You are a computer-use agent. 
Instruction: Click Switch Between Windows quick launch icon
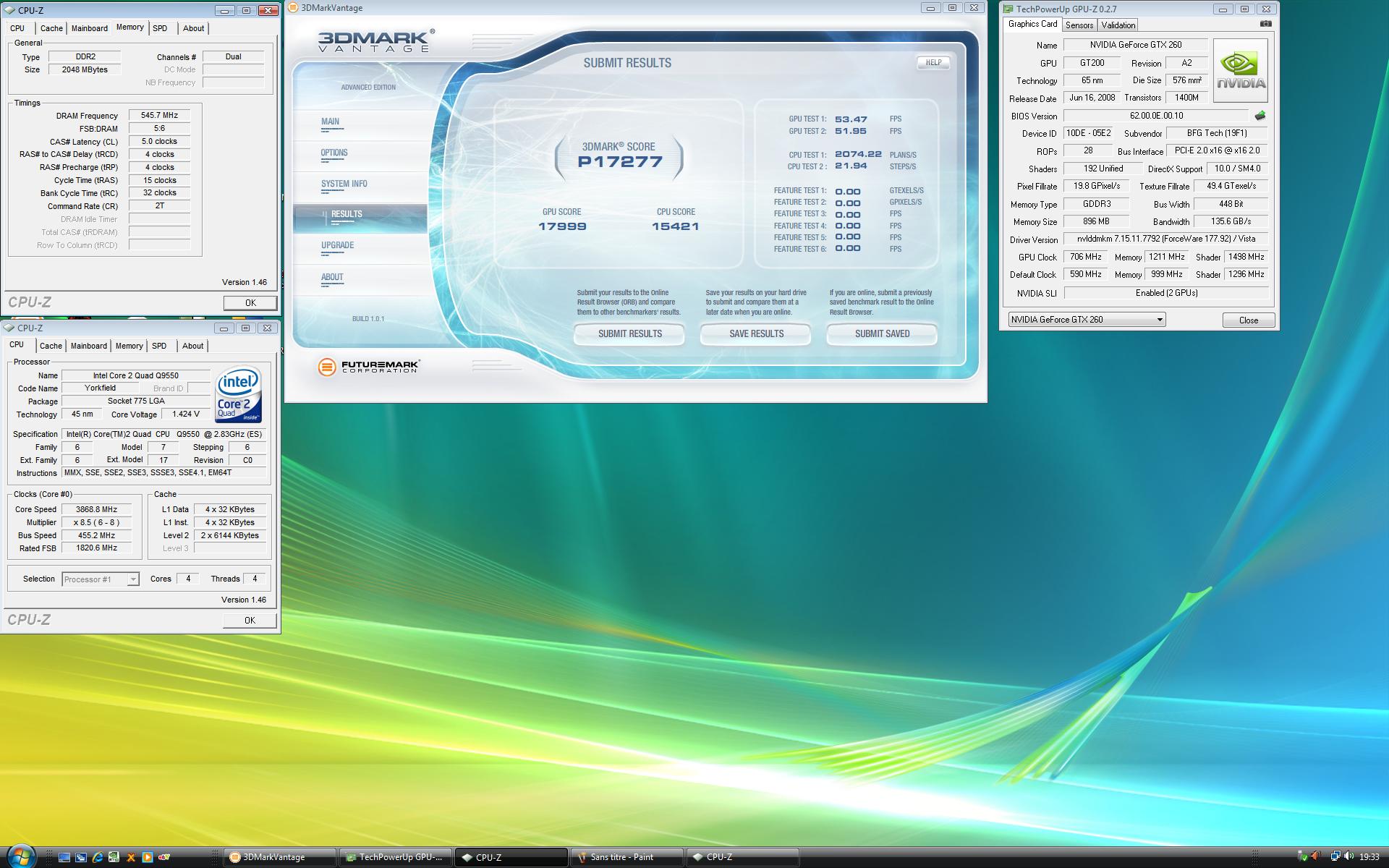click(81, 857)
